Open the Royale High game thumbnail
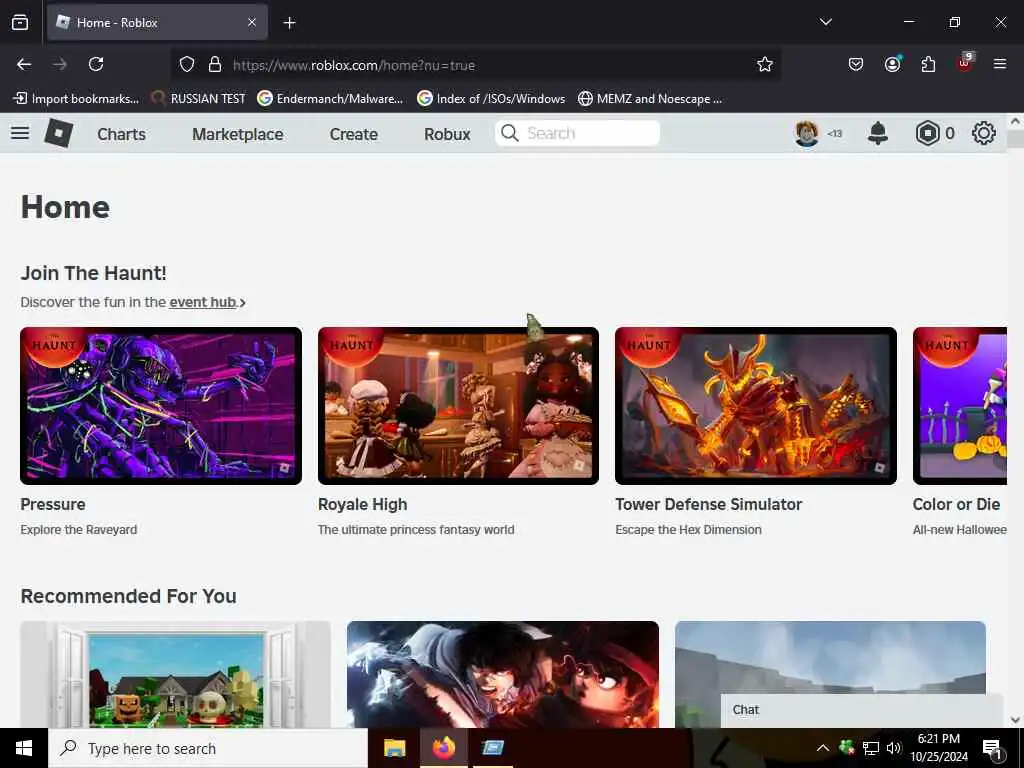Image resolution: width=1024 pixels, height=768 pixels. coord(458,406)
